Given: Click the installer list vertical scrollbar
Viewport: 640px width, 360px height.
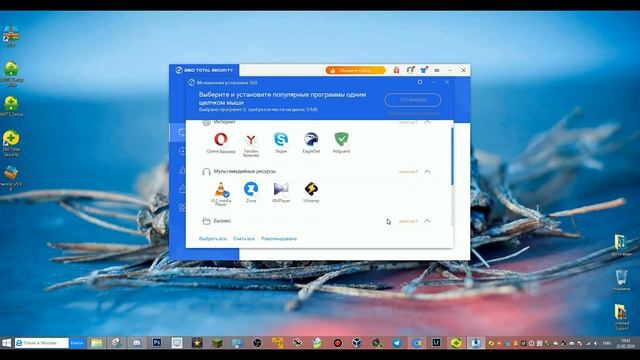Looking at the screenshot, I should coord(452,156).
